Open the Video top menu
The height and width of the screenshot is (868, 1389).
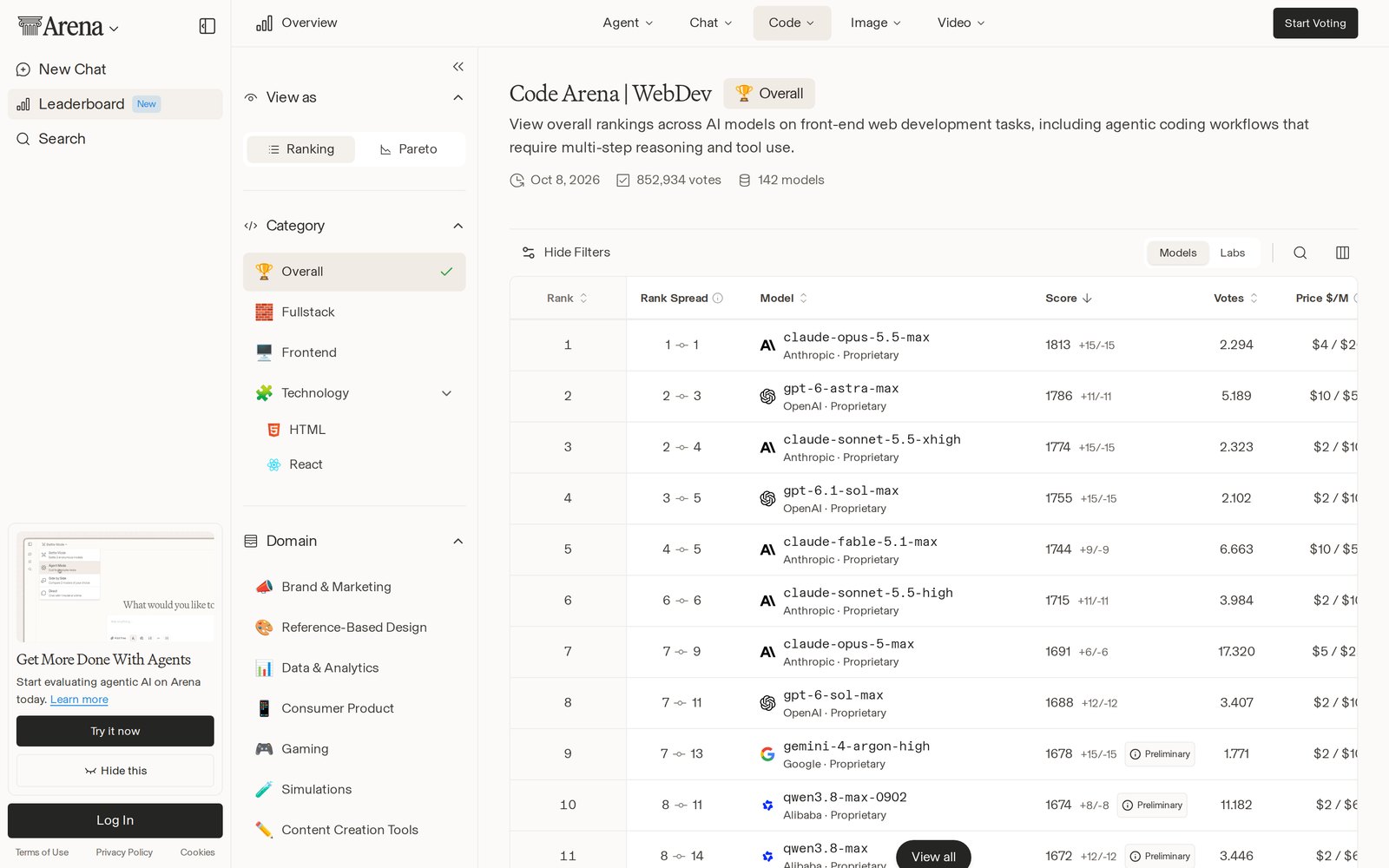coord(961,23)
